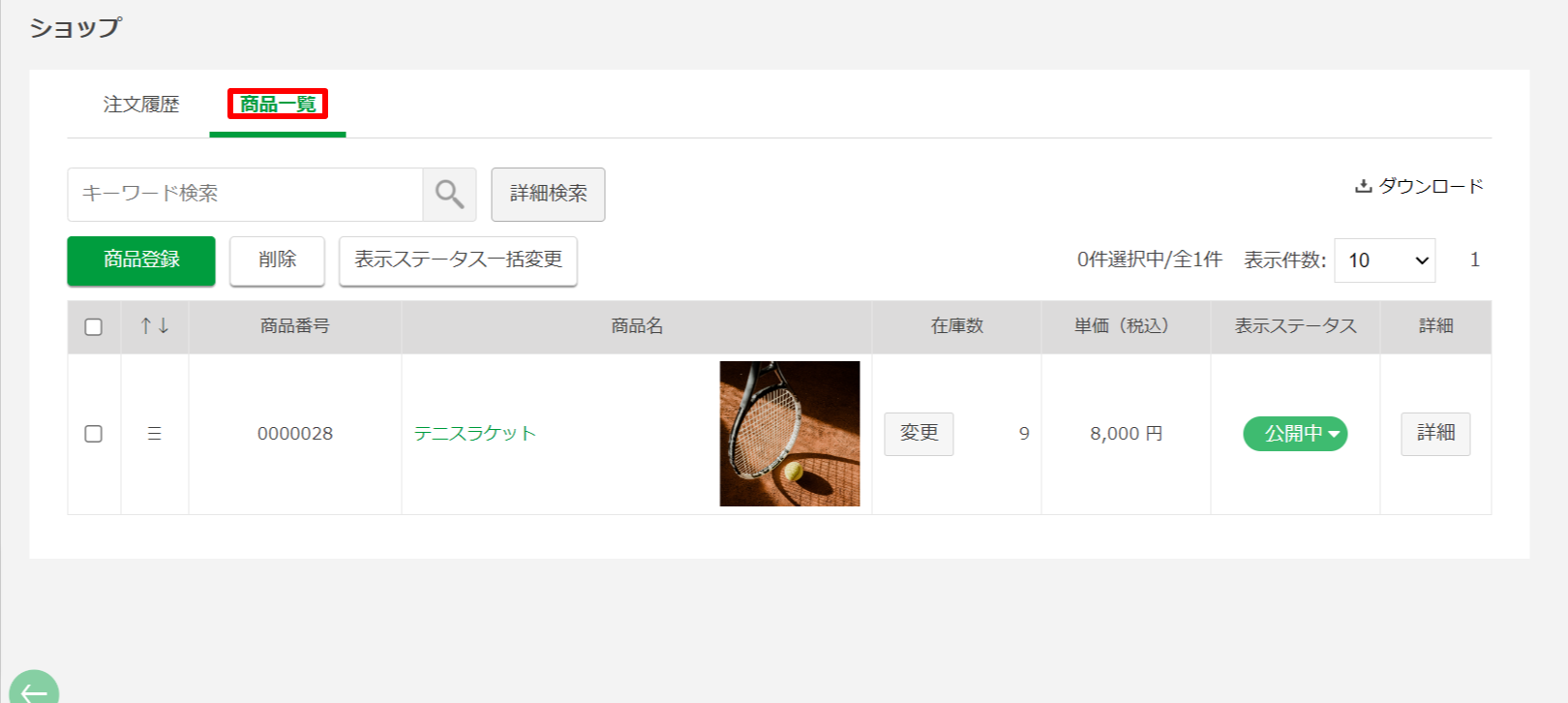Image resolution: width=1568 pixels, height=703 pixels.
Task: Tick the select-all checkbox in the header
Action: (94, 327)
